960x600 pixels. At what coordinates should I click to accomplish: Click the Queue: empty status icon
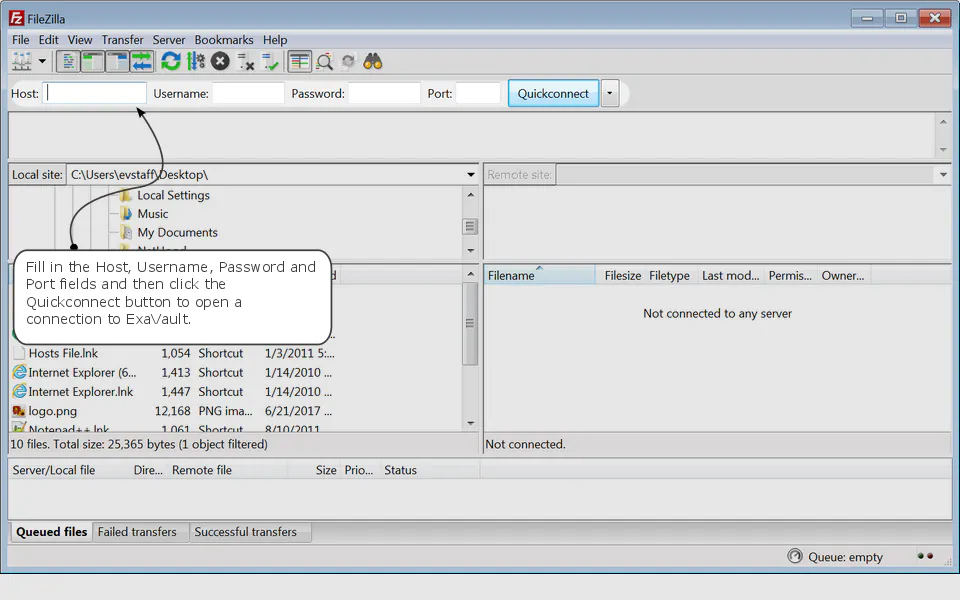tap(795, 557)
